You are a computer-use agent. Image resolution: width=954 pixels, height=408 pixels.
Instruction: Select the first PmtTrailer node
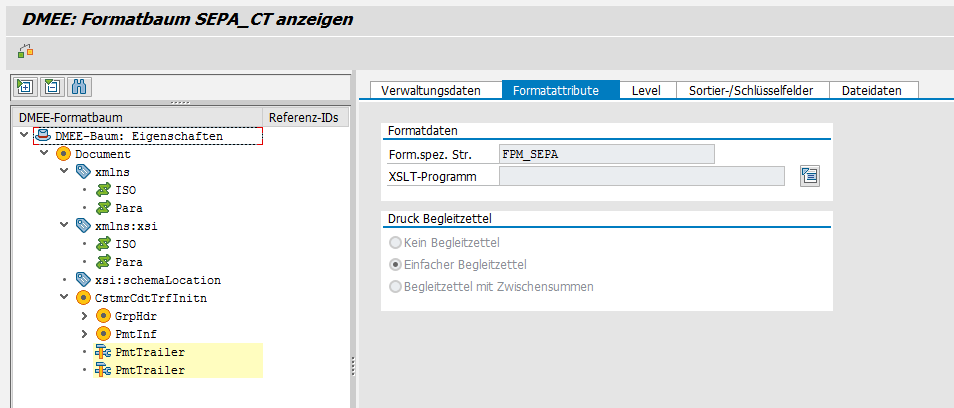(150, 352)
